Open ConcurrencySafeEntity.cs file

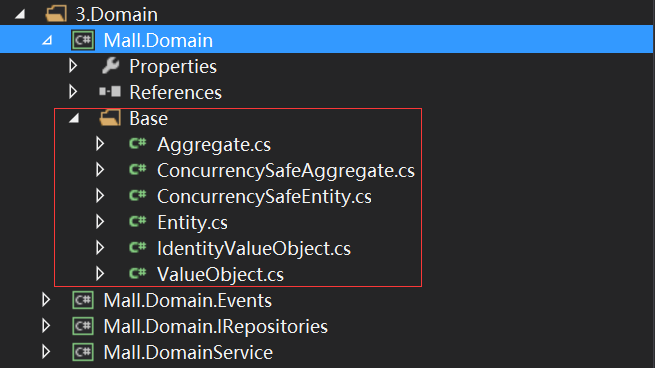[264, 197]
